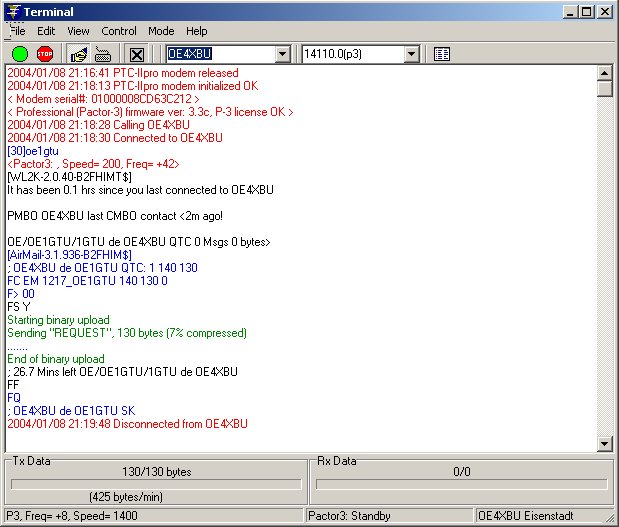Open the Mode menu
The image size is (619, 527).
161,31
